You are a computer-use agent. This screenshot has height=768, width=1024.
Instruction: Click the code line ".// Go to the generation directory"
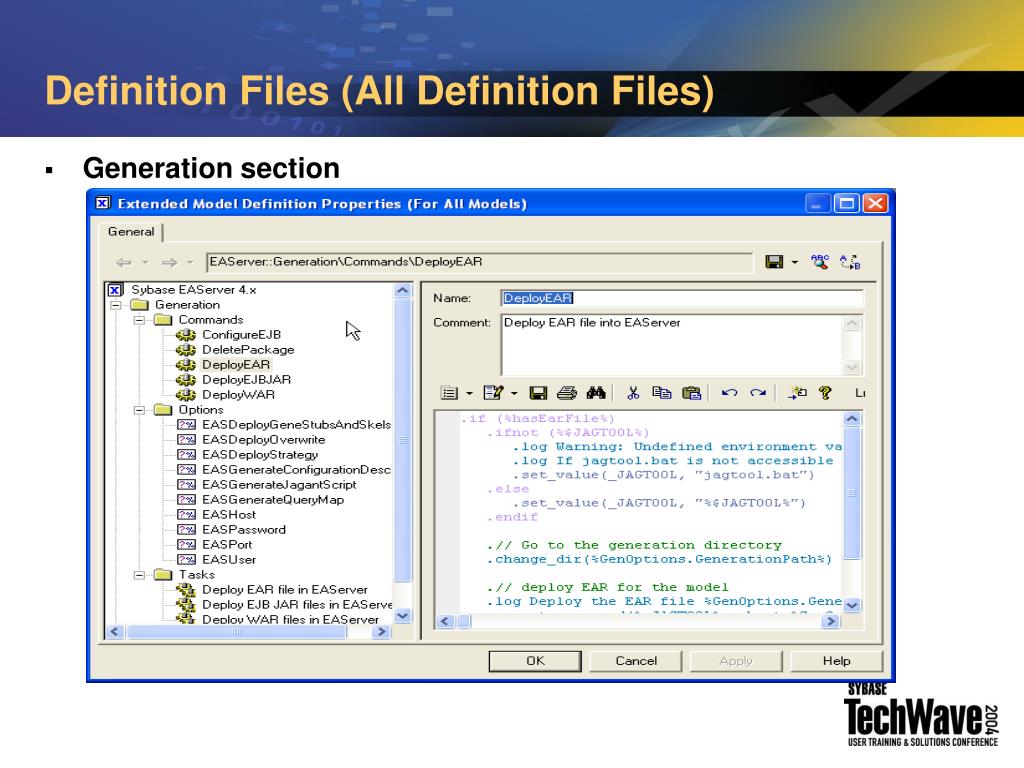pos(633,545)
